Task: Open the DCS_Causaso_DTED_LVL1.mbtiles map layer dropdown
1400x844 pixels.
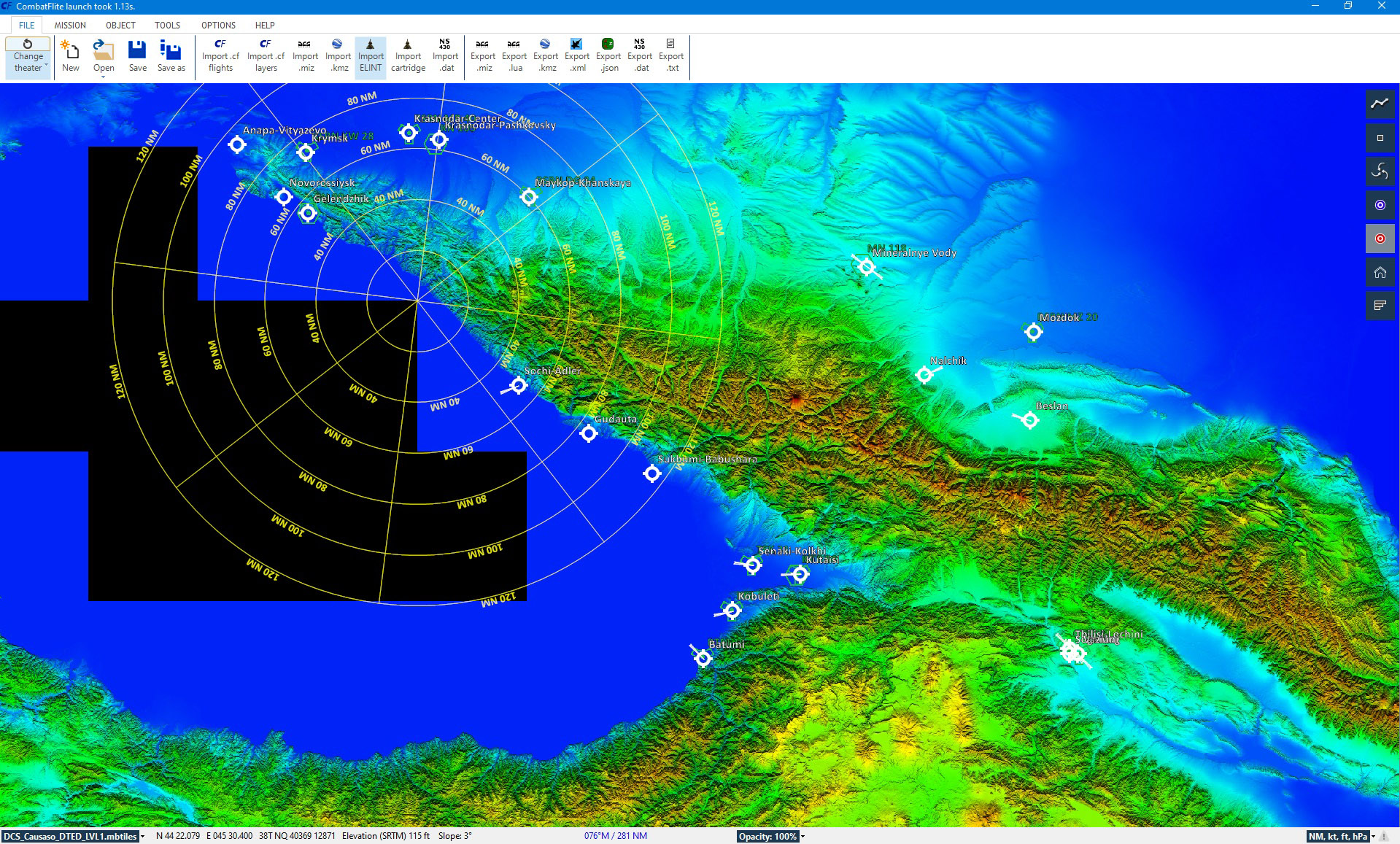Action: 142,837
